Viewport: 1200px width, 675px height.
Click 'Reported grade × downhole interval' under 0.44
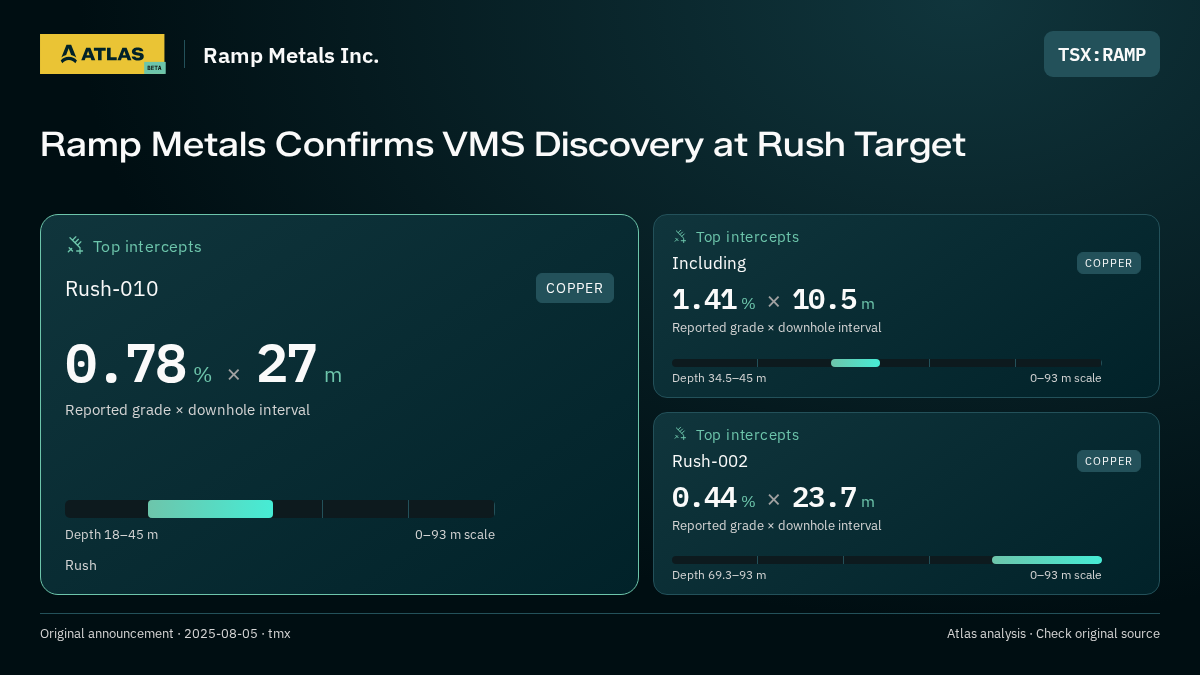(777, 526)
